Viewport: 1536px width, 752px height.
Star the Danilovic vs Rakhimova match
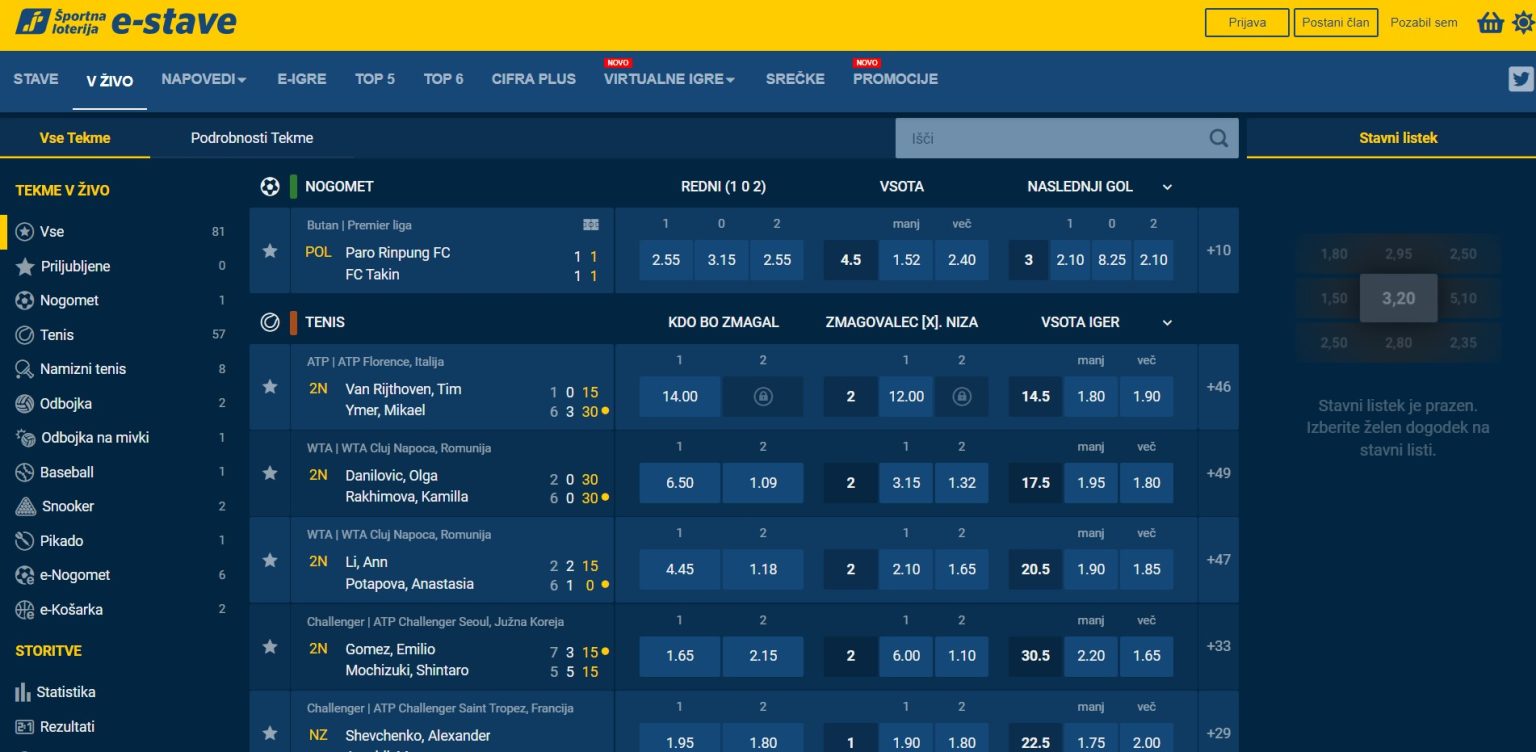[x=270, y=473]
